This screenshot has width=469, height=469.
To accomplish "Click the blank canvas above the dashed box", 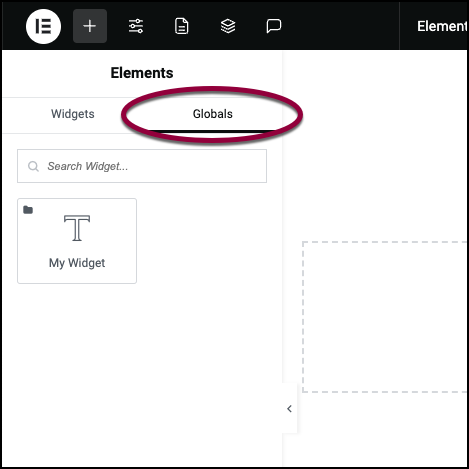I will (375, 145).
